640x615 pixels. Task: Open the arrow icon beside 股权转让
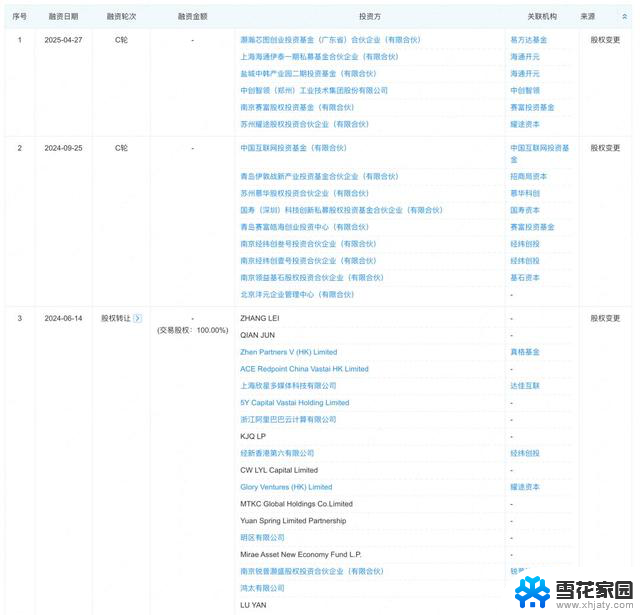tap(138, 318)
